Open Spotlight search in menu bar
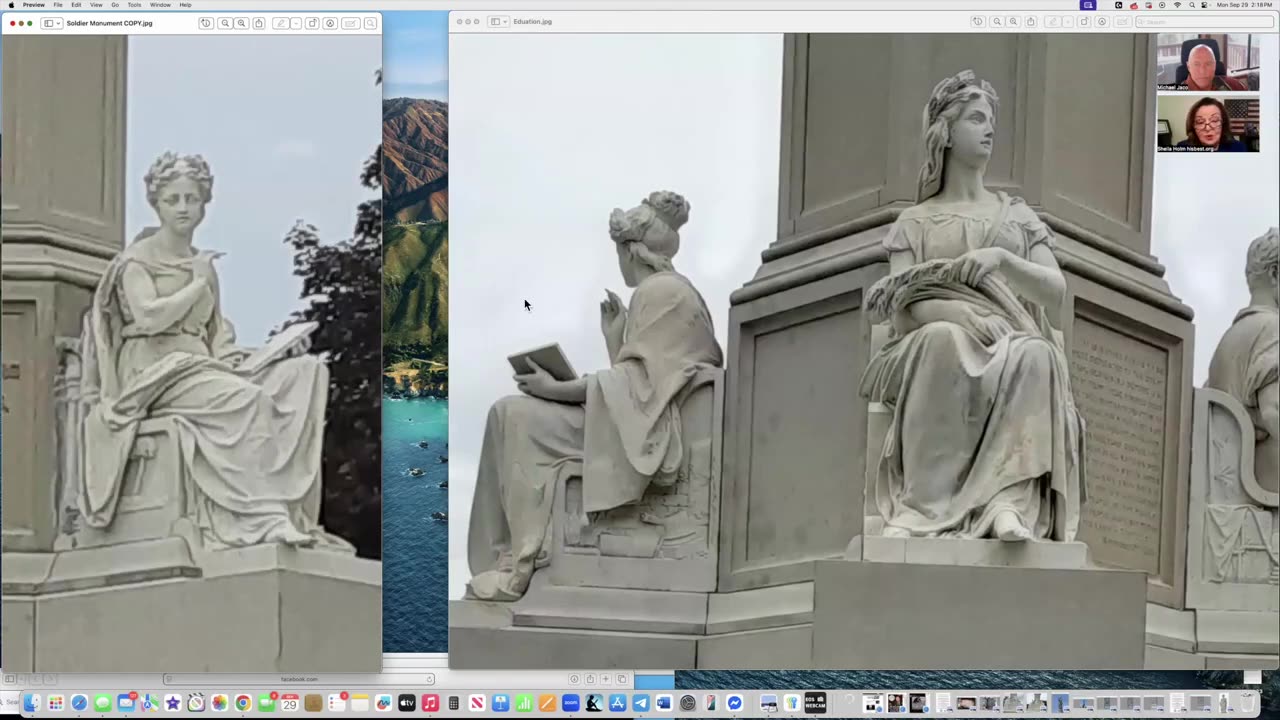Image resolution: width=1280 pixels, height=720 pixels. pyautogui.click(x=1191, y=5)
